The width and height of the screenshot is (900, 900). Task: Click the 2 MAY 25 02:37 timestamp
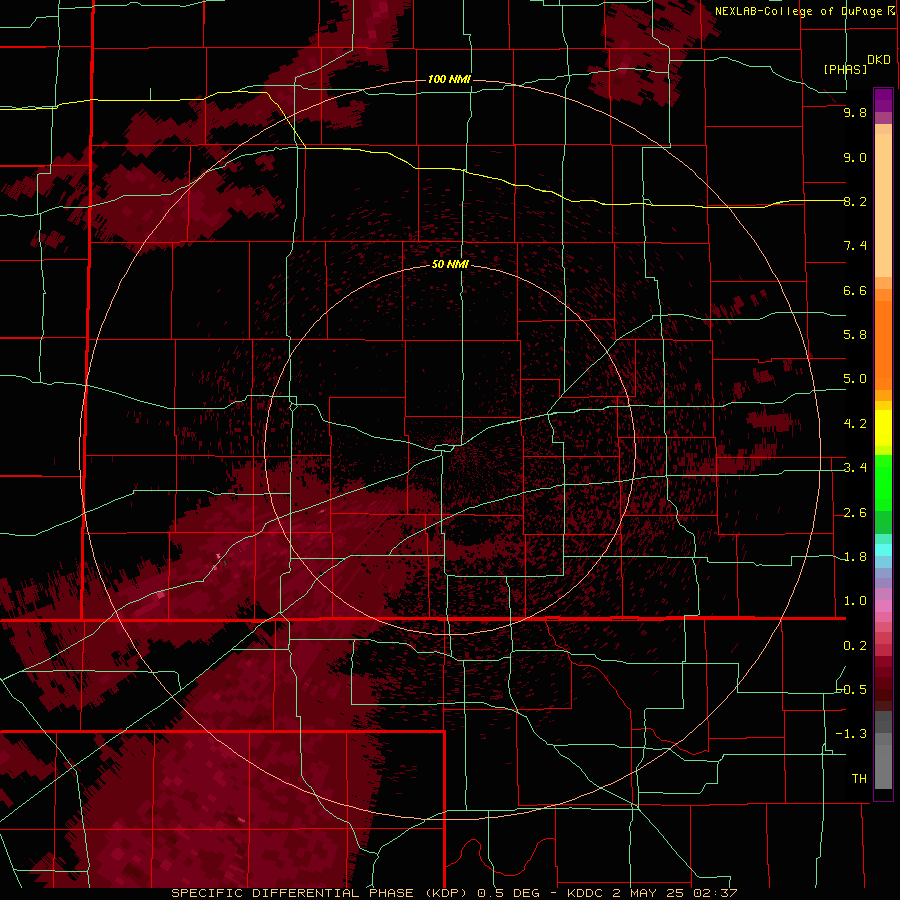674,893
